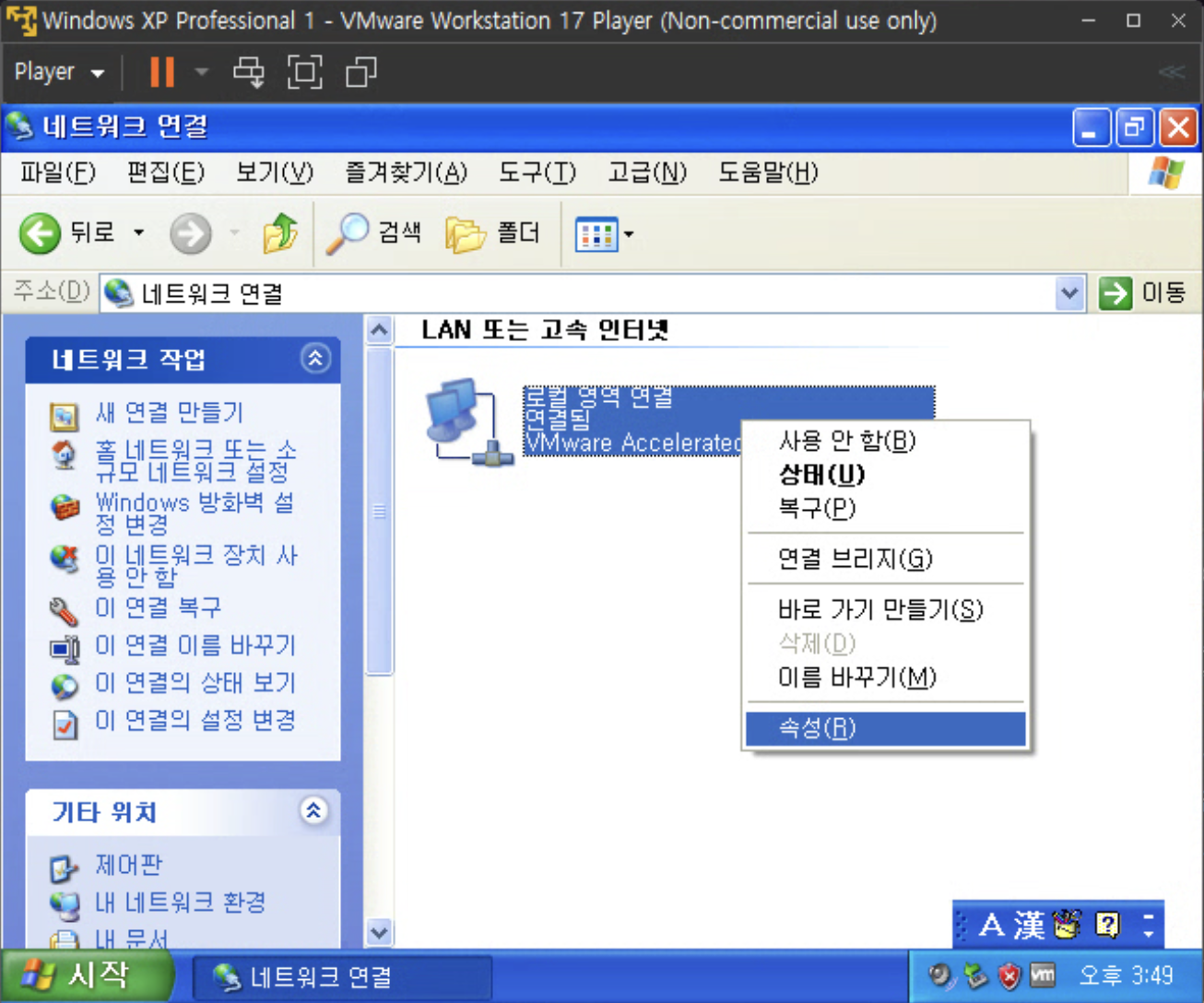
Task: Open the 도구(T) menu
Action: 537,172
